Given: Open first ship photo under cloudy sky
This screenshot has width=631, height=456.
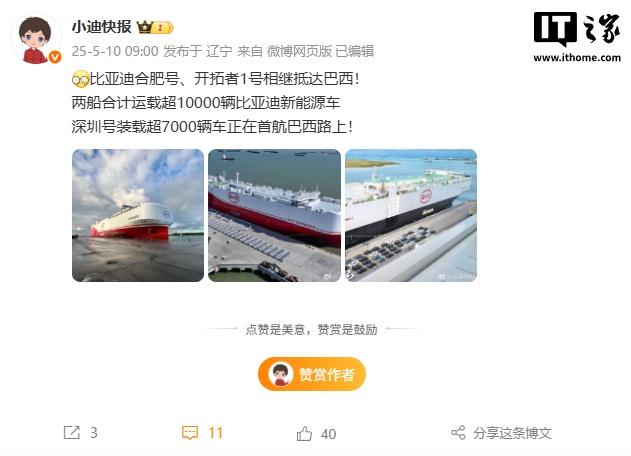Looking at the screenshot, I should pyautogui.click(x=138, y=215).
